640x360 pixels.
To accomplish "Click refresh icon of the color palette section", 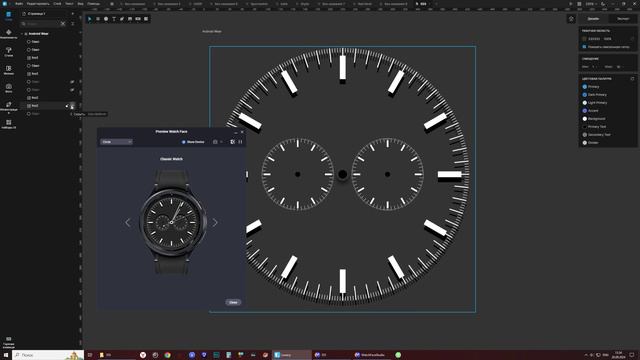I will click(x=632, y=79).
